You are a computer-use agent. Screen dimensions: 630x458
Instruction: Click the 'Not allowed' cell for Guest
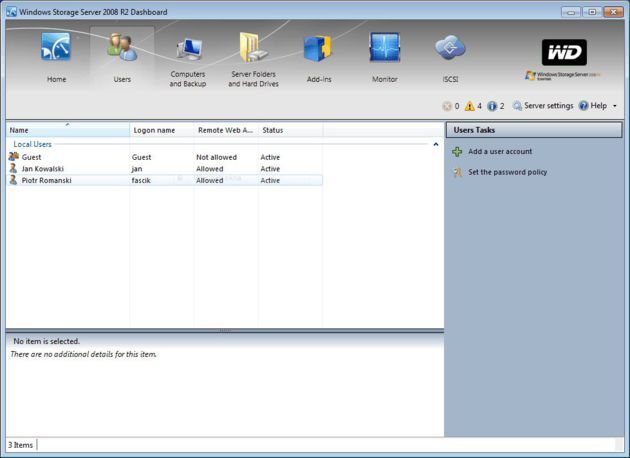216,157
